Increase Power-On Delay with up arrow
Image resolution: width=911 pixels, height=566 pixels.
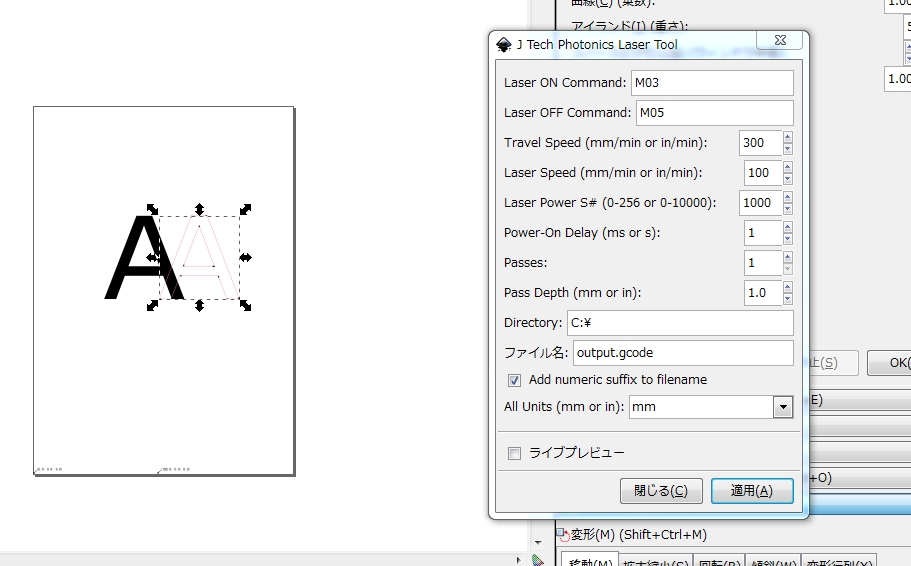click(x=787, y=227)
